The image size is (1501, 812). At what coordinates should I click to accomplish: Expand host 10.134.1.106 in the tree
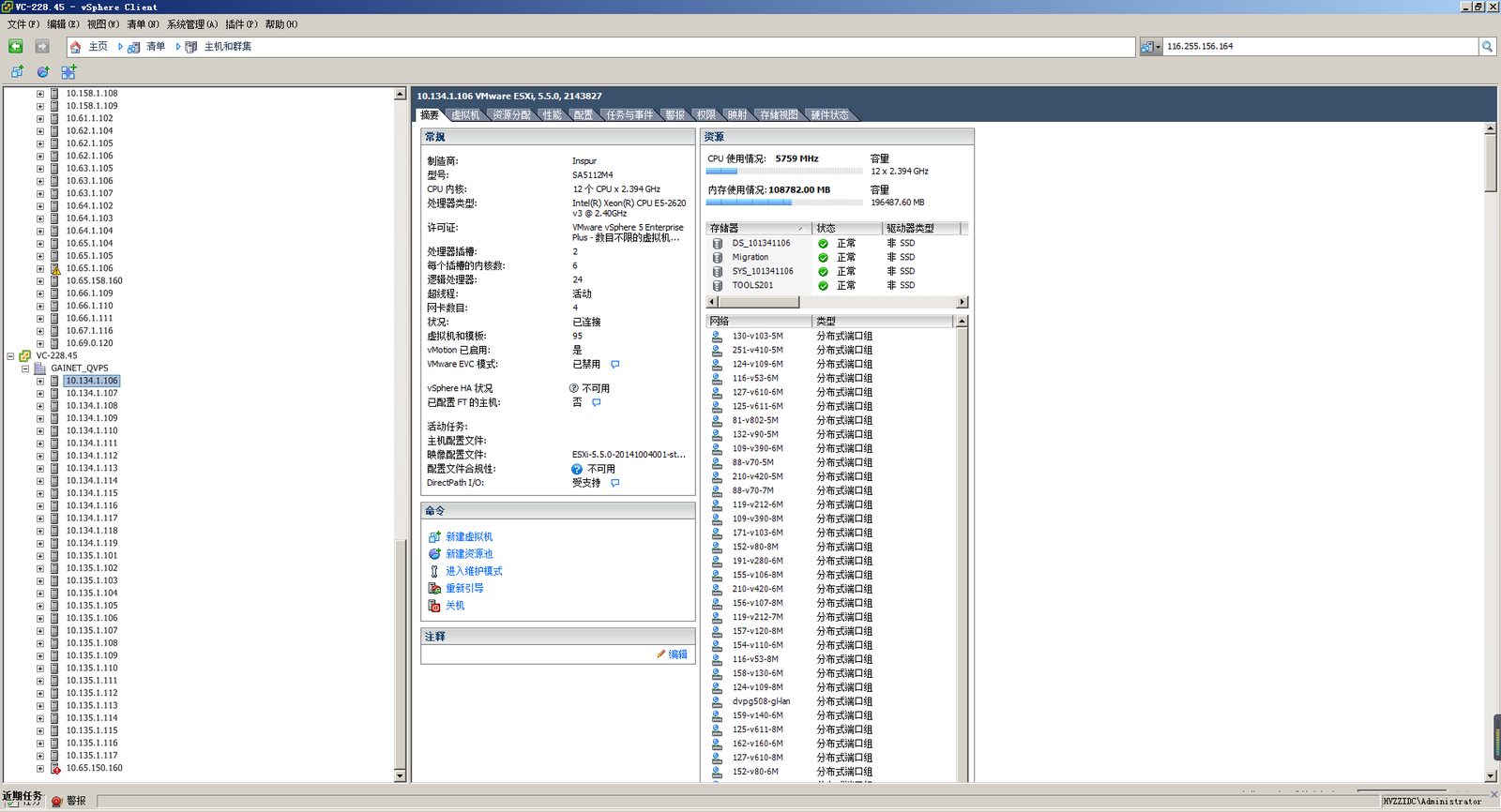click(40, 381)
